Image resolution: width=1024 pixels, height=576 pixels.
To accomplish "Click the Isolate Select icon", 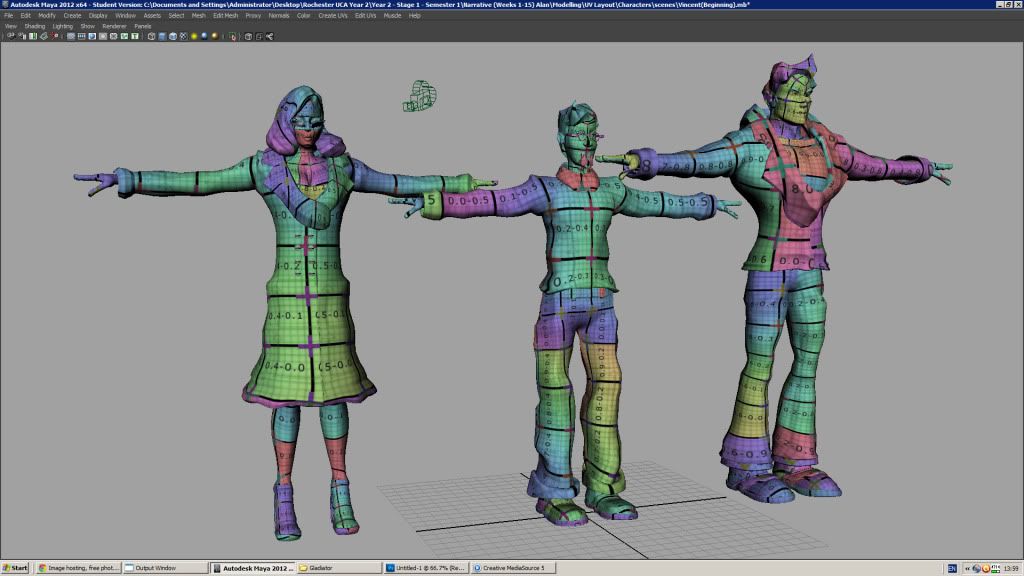I will pyautogui.click(x=232, y=36).
